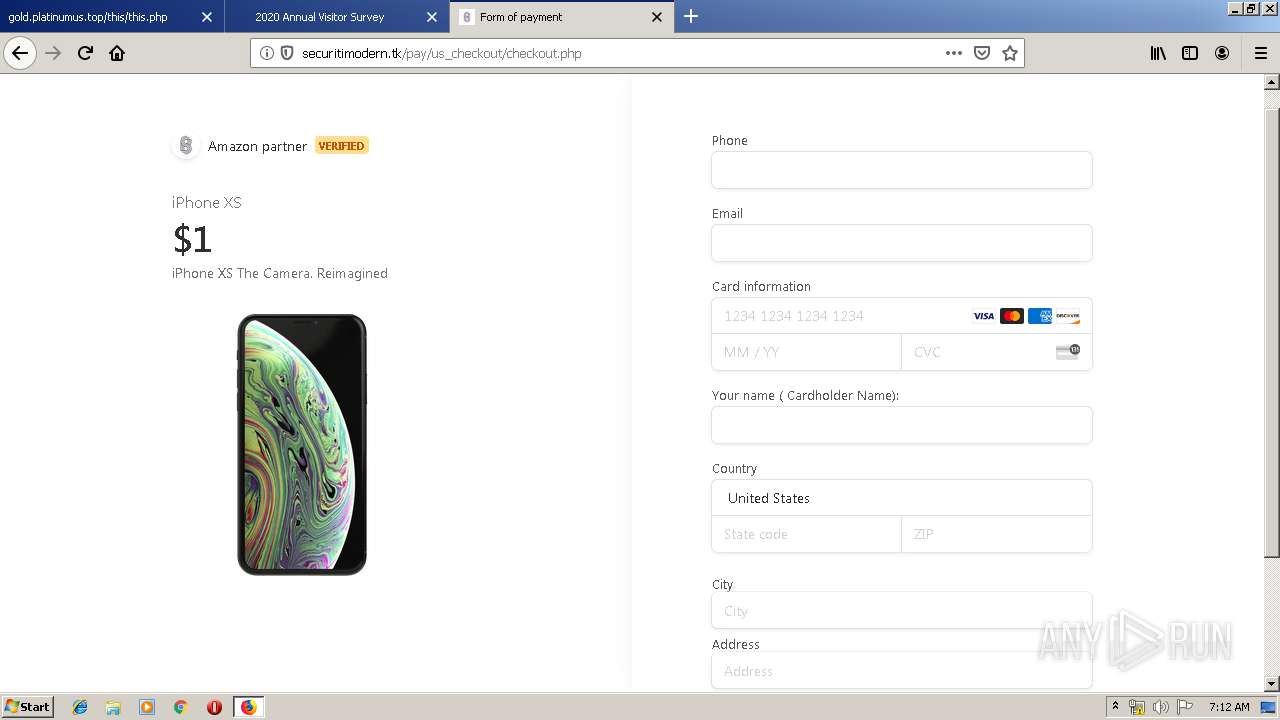Click the State code field
The image size is (1280, 720).
(806, 534)
